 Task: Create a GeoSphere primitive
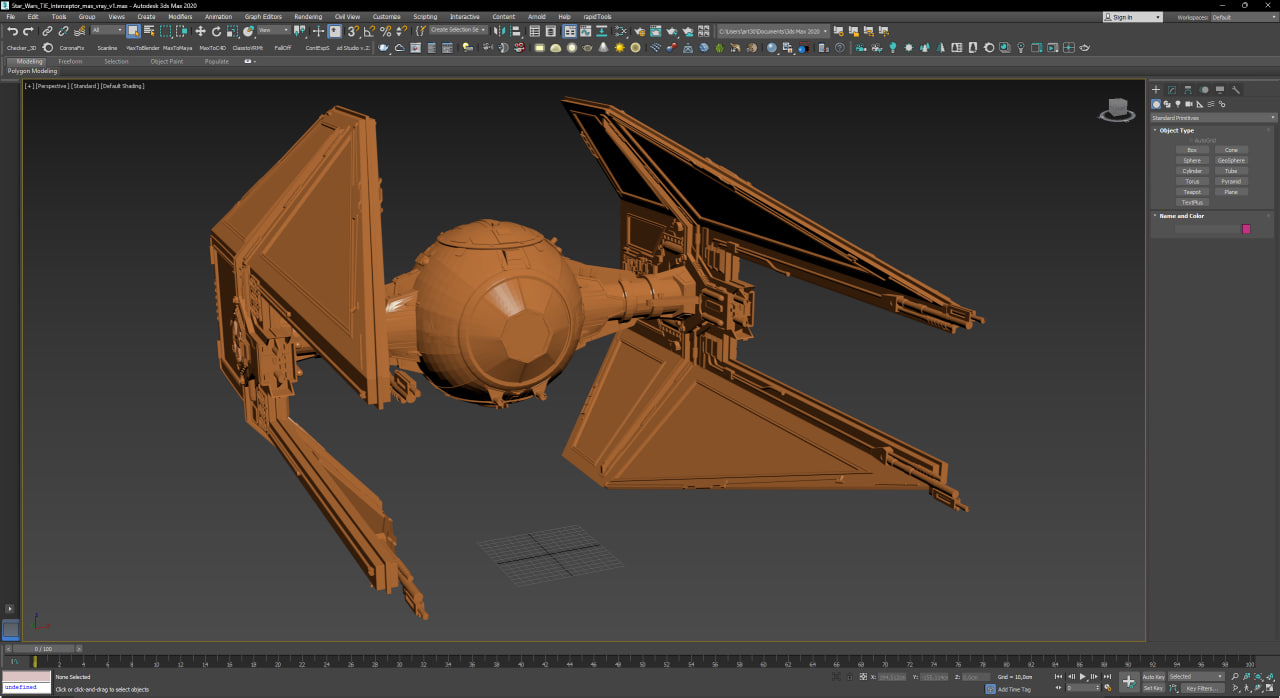(x=1231, y=161)
